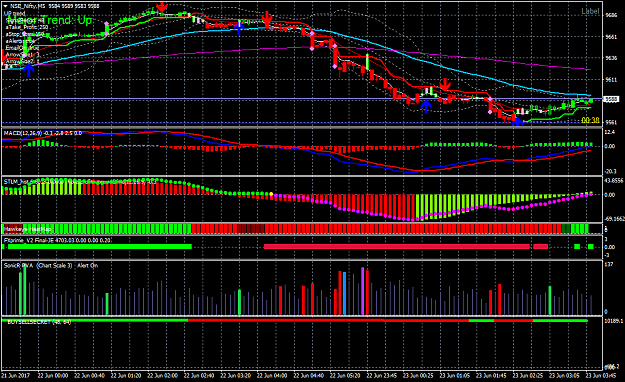
Task: Click the 23 Jun 03:05 time label
Action: pyautogui.click(x=564, y=376)
